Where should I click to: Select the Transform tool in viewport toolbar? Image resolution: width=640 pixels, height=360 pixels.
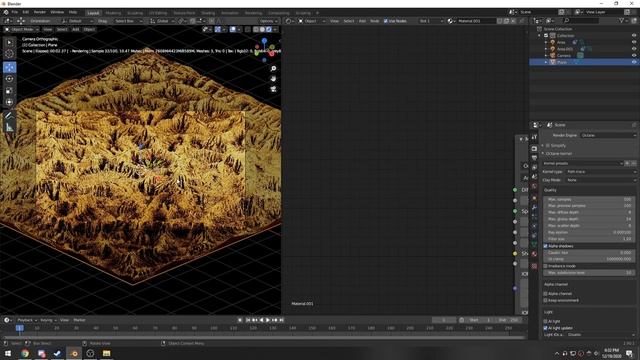(x=9, y=102)
